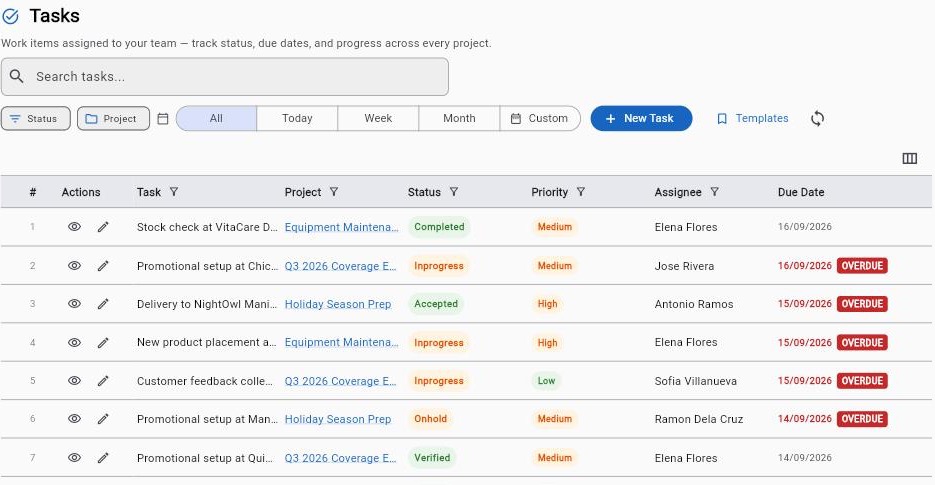The image size is (935, 485).
Task: Click the Delivery to NightOwl task name
Action: pos(206,304)
